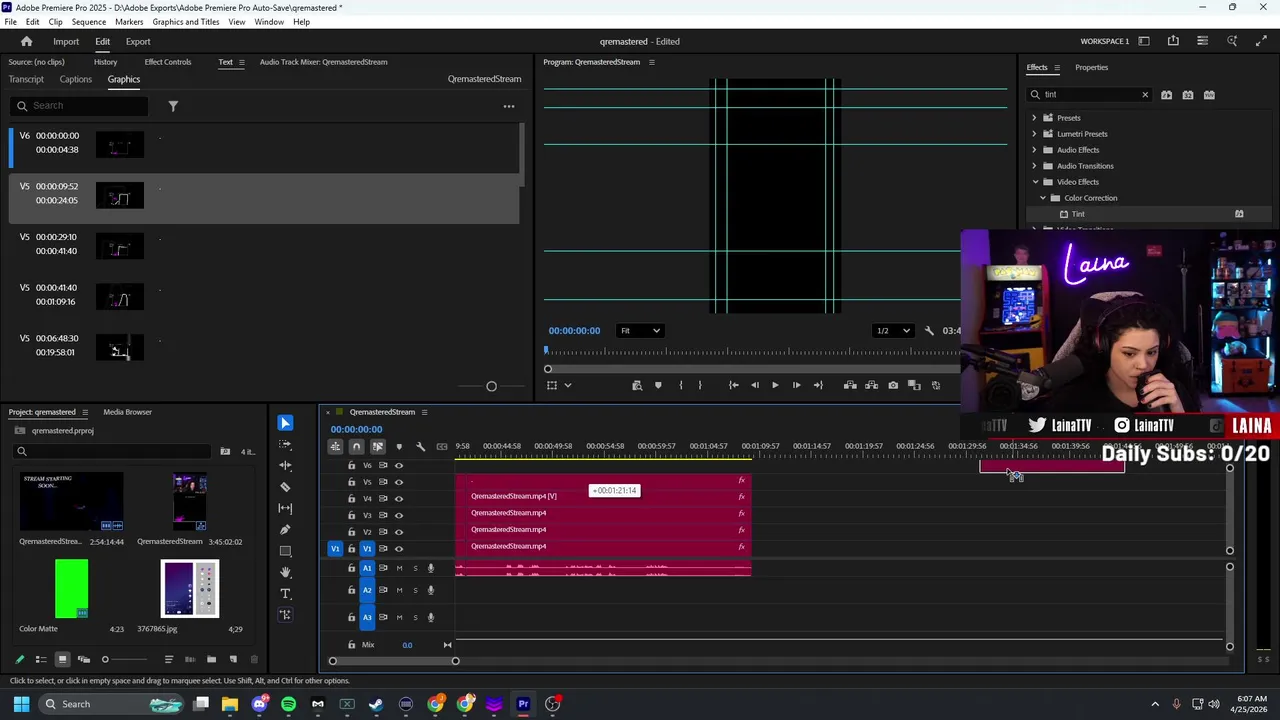Select the Track Select Forward tool
Image resolution: width=1280 pixels, height=720 pixels.
point(285,444)
